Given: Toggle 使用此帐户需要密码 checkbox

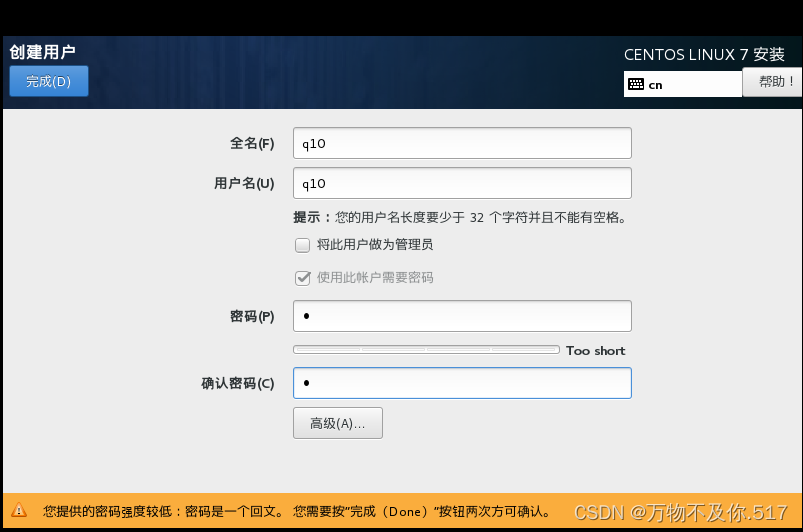Looking at the screenshot, I should [x=302, y=278].
